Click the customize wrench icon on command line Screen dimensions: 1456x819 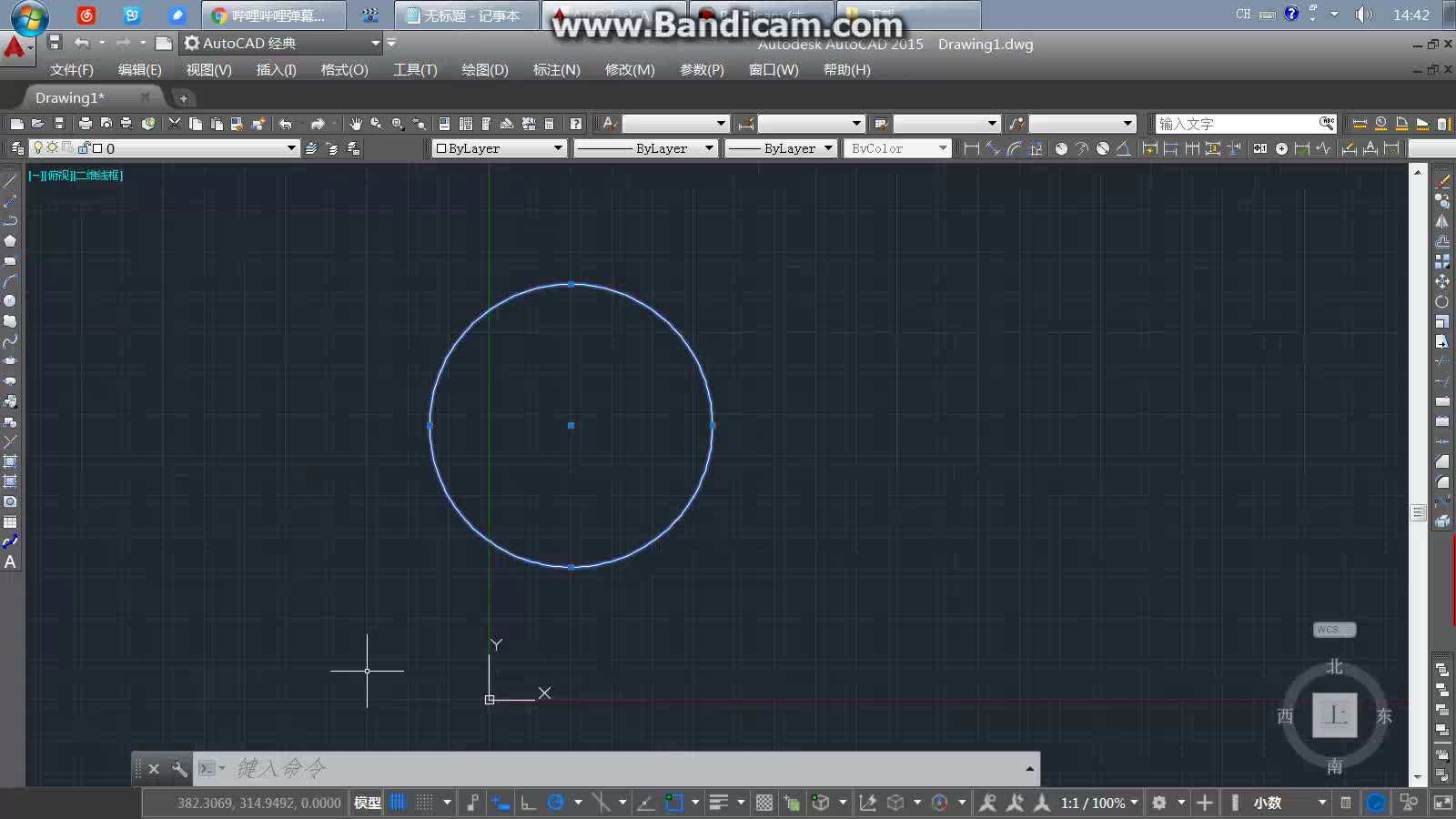tap(179, 769)
